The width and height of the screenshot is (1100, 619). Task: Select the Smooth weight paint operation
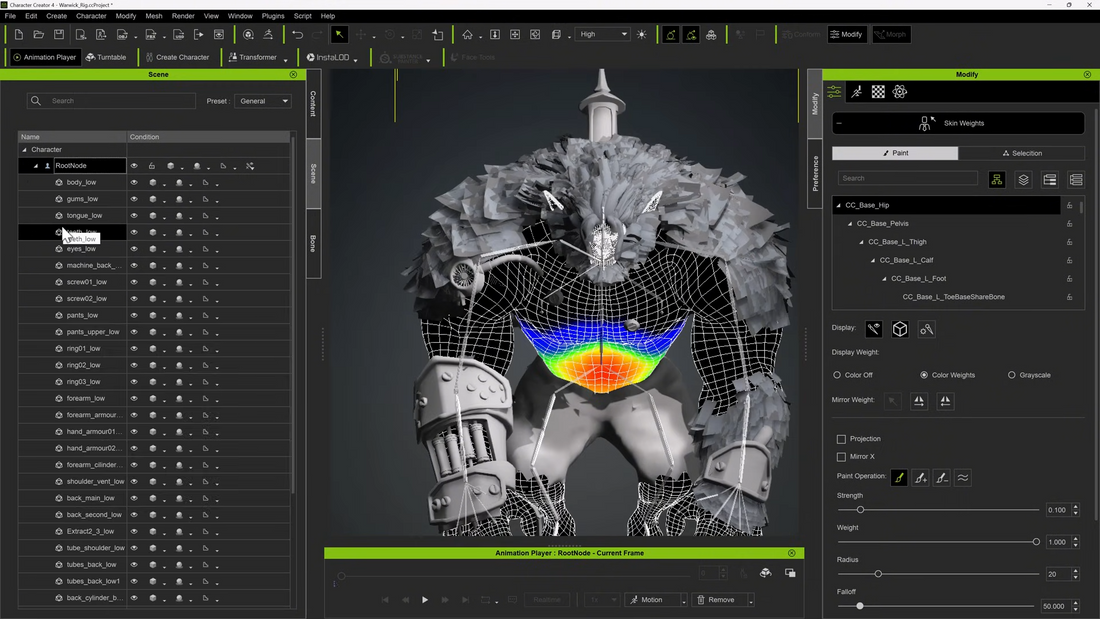(963, 478)
